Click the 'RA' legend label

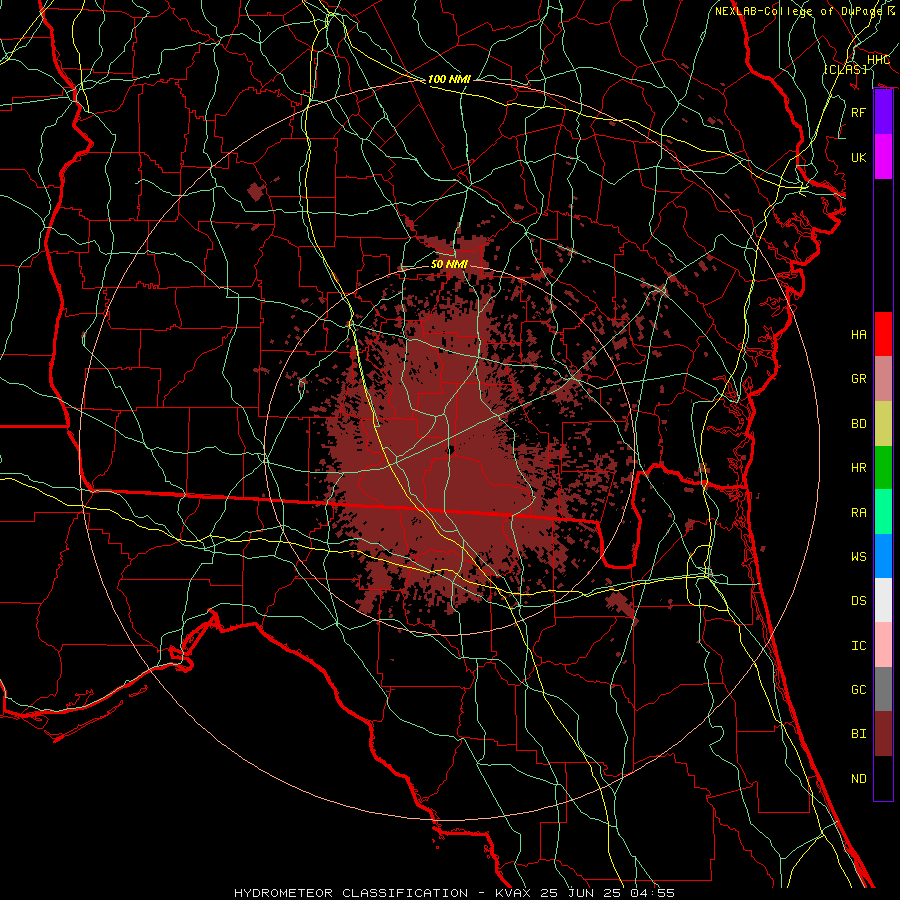(x=859, y=513)
